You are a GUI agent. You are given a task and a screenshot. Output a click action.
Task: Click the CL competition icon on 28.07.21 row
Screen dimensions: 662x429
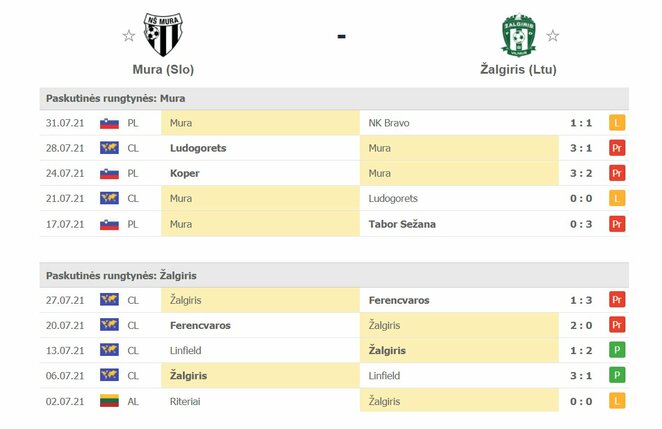tap(109, 148)
